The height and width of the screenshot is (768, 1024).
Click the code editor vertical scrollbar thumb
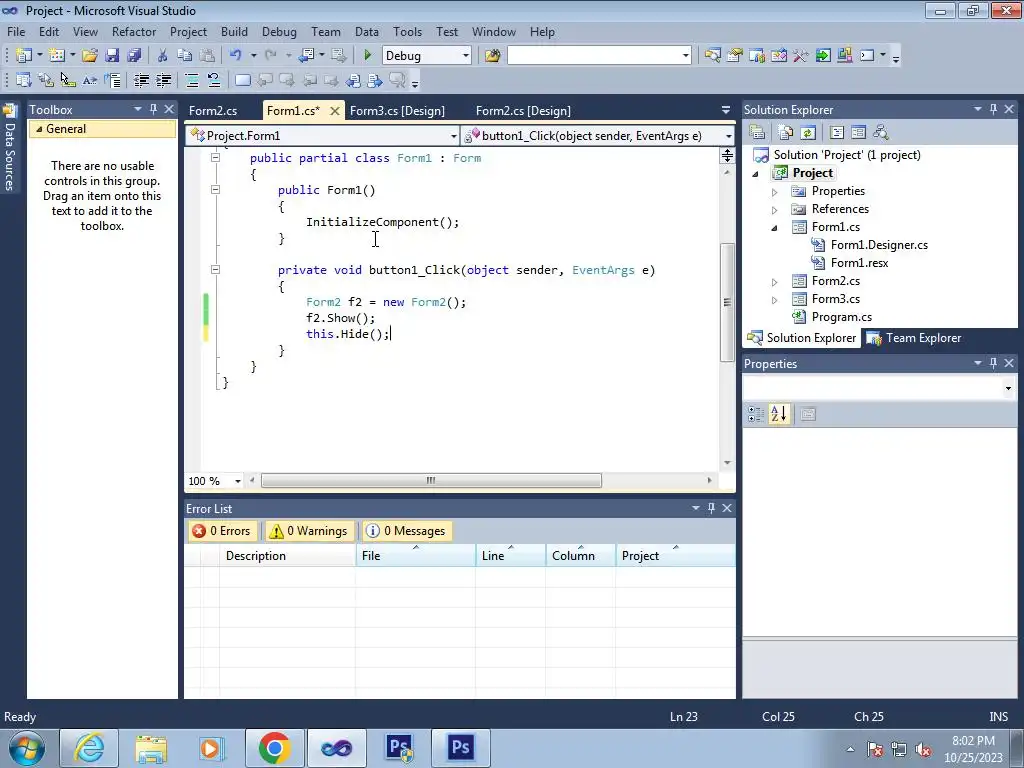coord(727,302)
